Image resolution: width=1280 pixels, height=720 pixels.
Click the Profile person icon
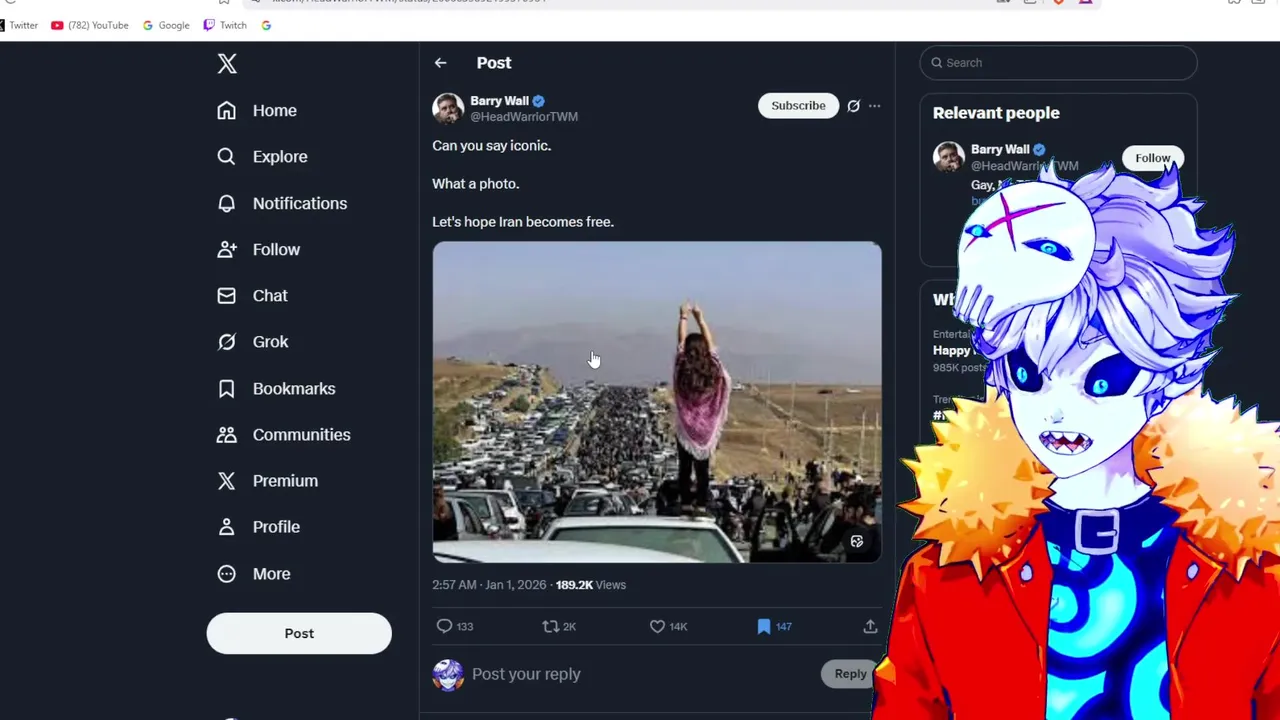pyautogui.click(x=227, y=527)
